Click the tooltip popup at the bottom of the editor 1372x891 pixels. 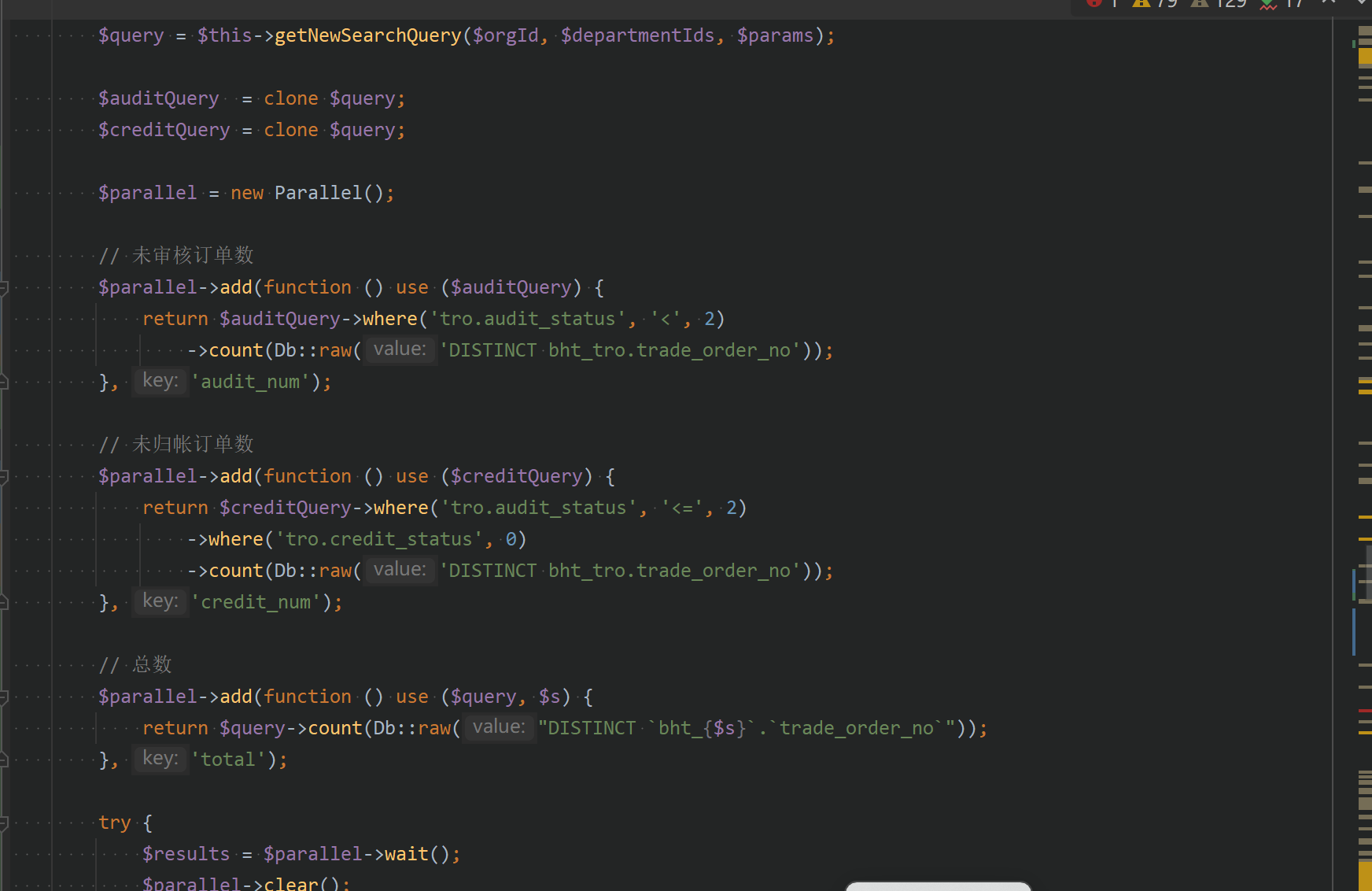click(938, 886)
